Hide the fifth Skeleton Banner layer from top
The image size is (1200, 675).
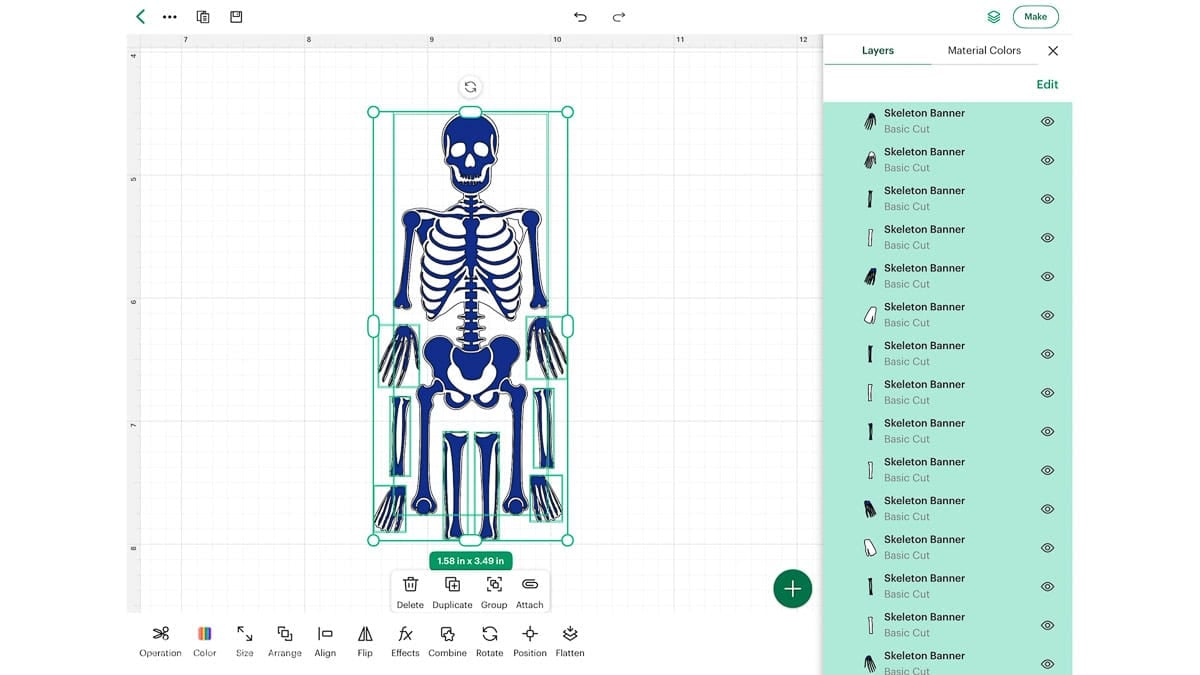[x=1047, y=276]
